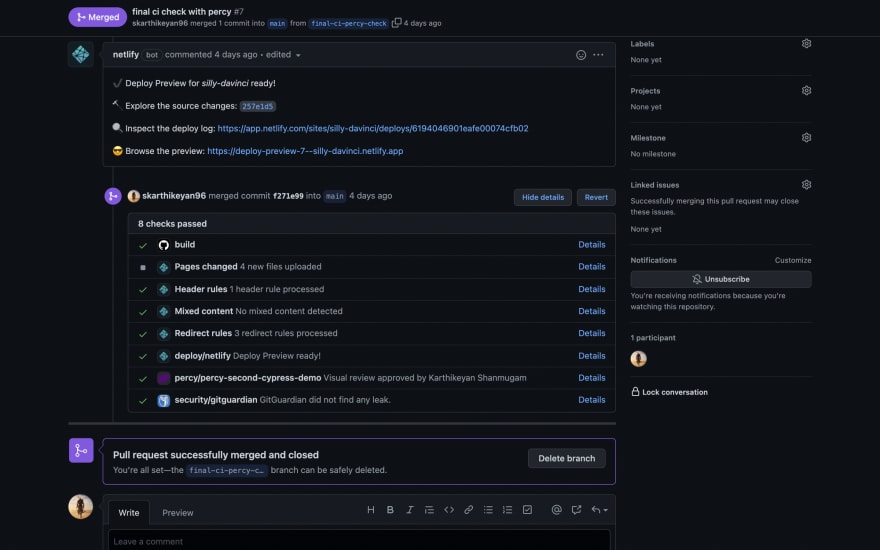
Task: Click the final-ci-percy-c… branch label
Action: (227, 470)
